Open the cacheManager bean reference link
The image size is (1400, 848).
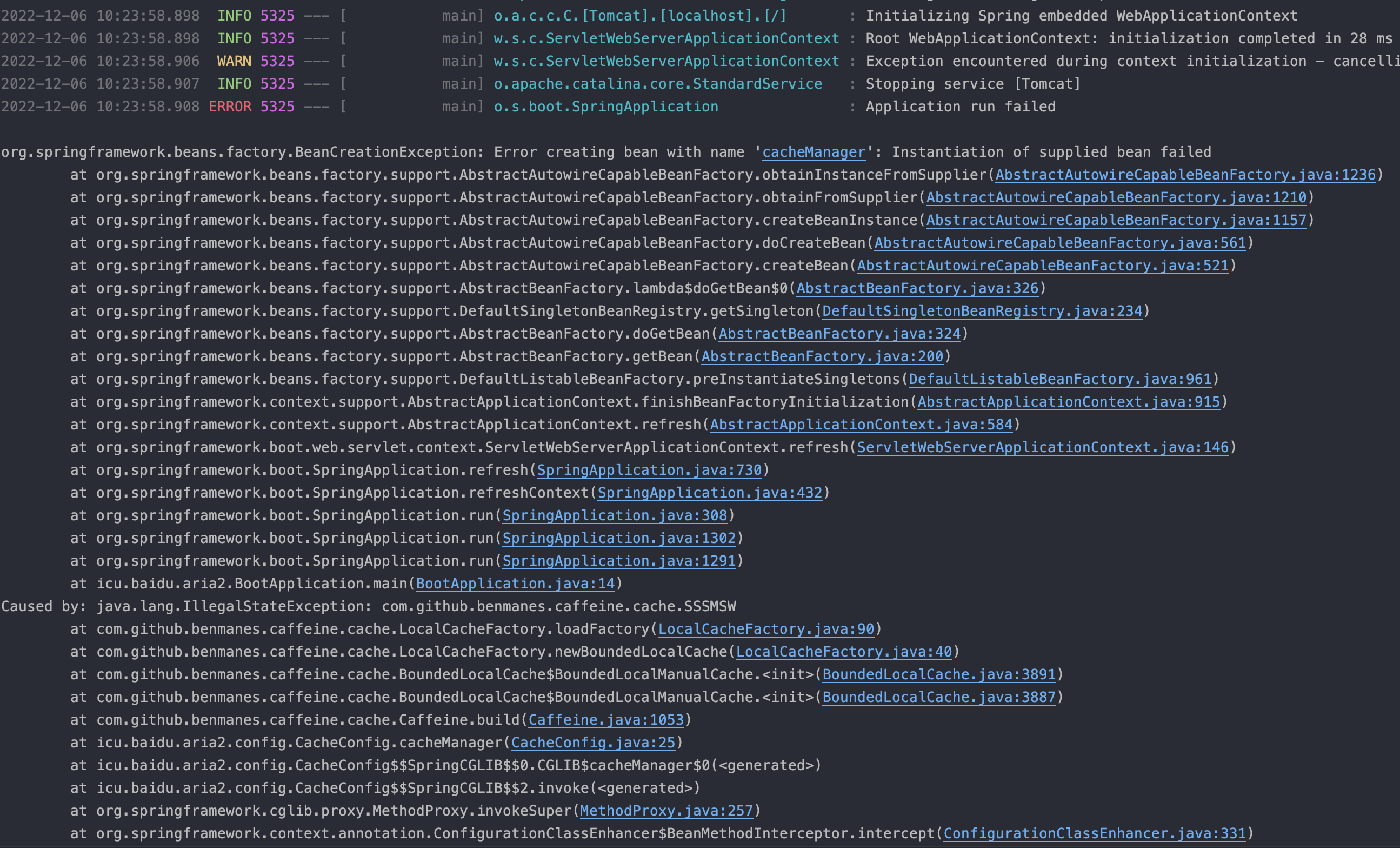point(813,152)
